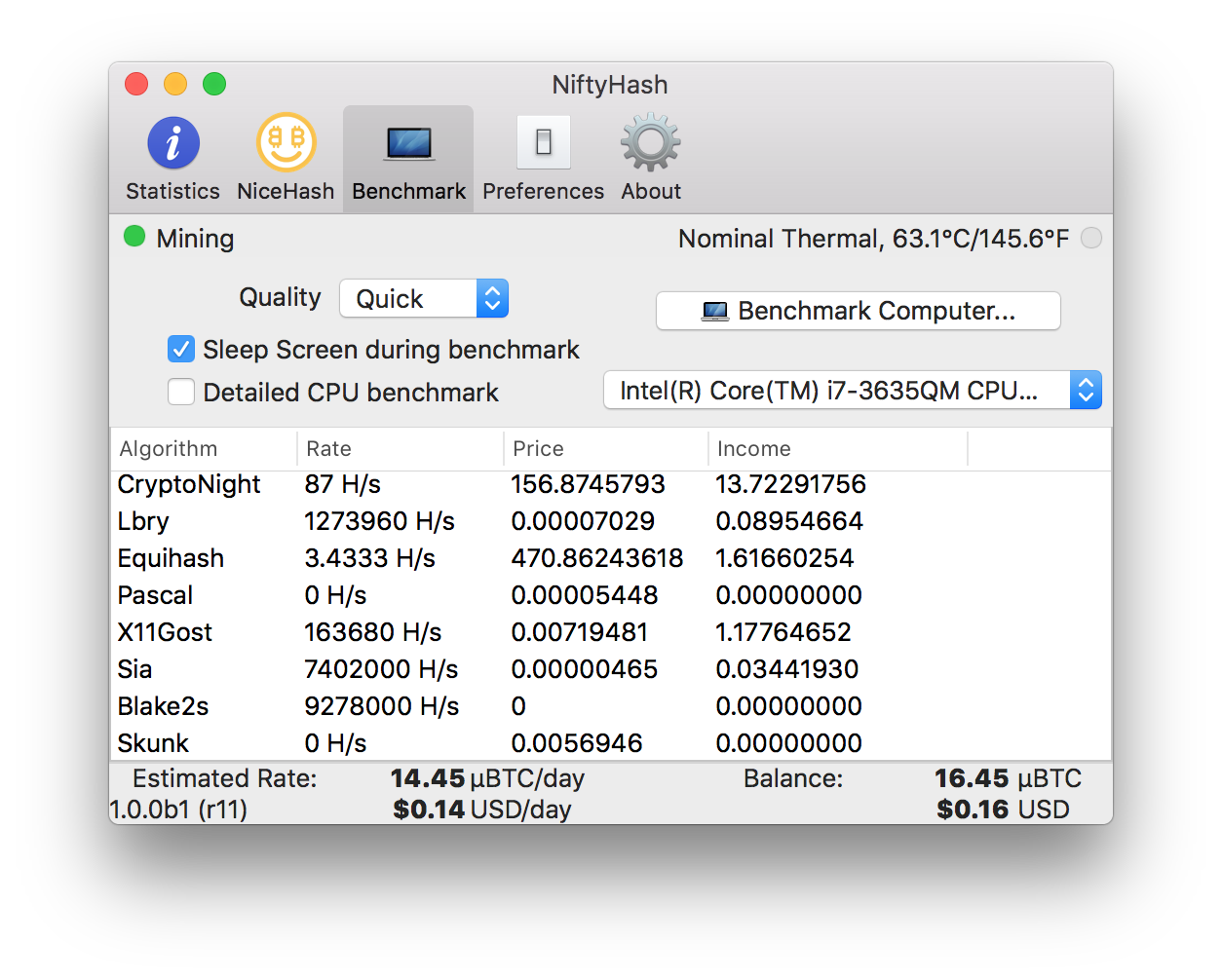The height and width of the screenshot is (980, 1222).
Task: Minimize the NiftyHash window
Action: click(x=175, y=85)
